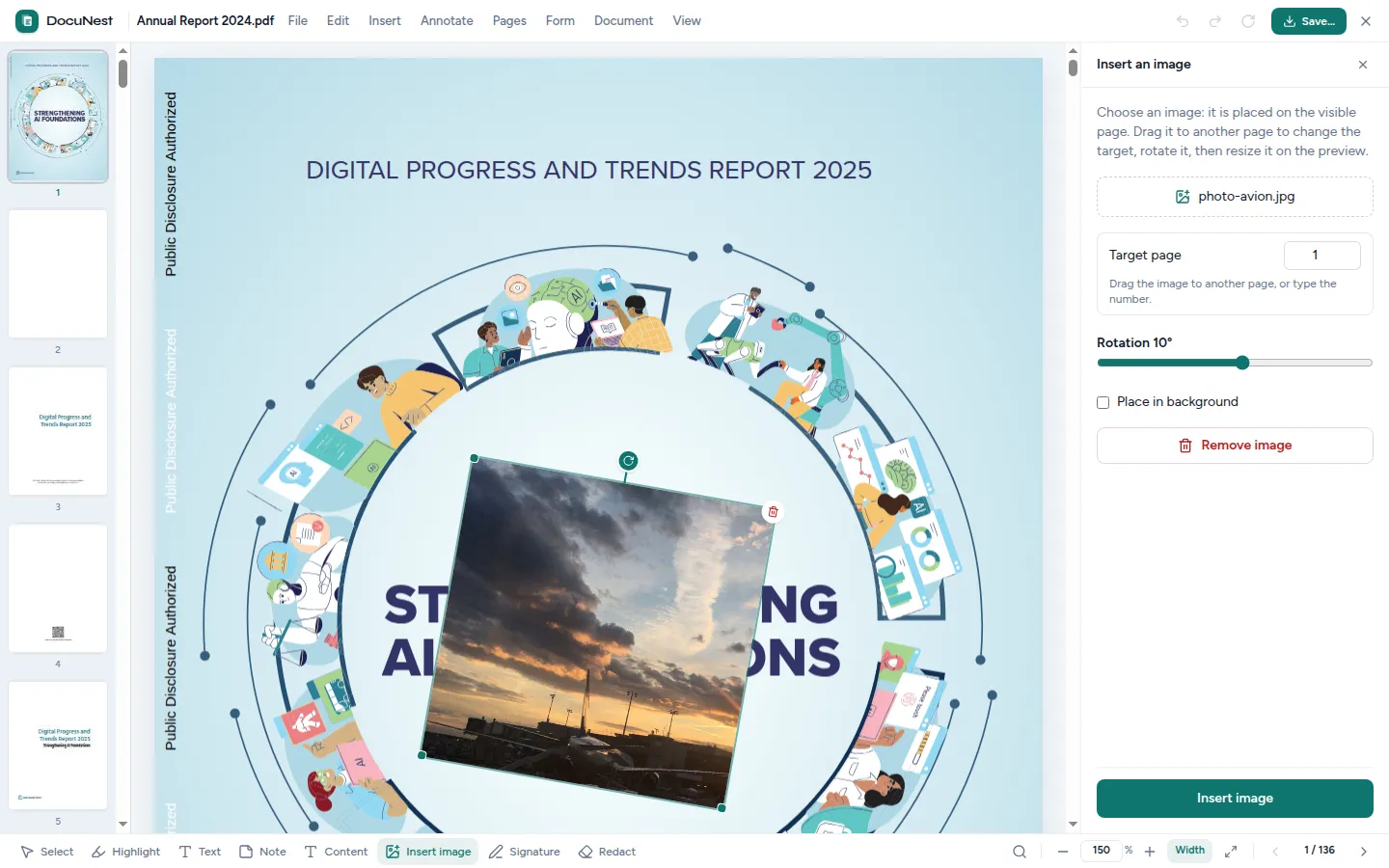The width and height of the screenshot is (1389, 868).
Task: Select page 2 thumbnail
Action: tap(58, 274)
